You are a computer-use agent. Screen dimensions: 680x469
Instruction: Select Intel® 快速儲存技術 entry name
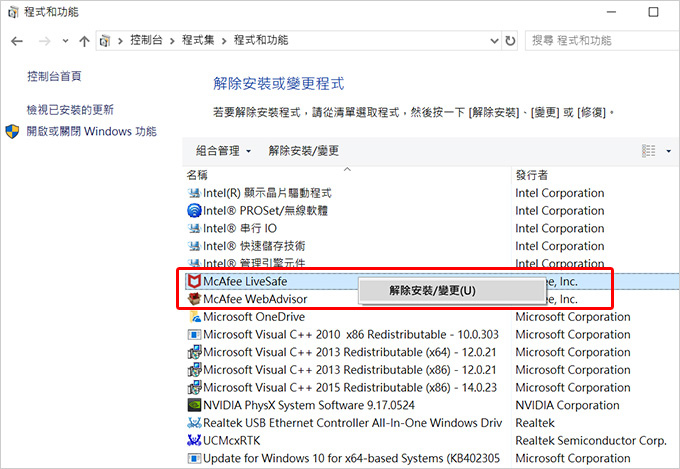[x=254, y=246]
